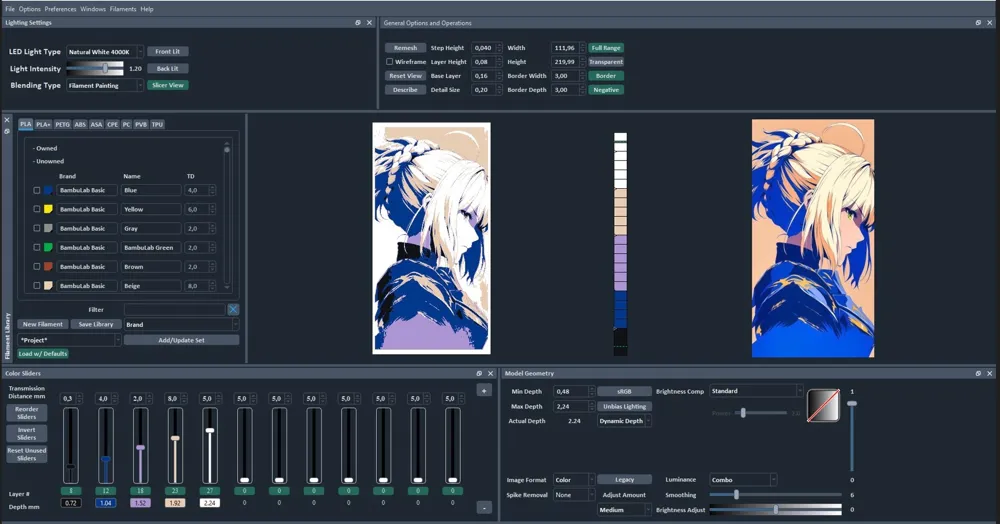Open the Brand sort dropdown
Viewport: 1000px width, 524px height.
(182, 324)
